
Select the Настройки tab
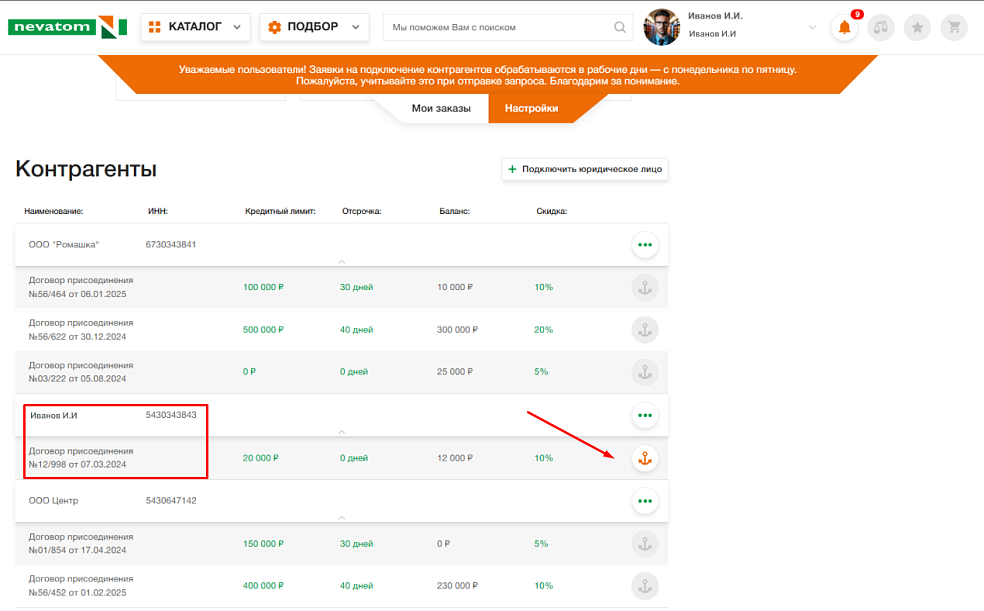click(x=532, y=109)
